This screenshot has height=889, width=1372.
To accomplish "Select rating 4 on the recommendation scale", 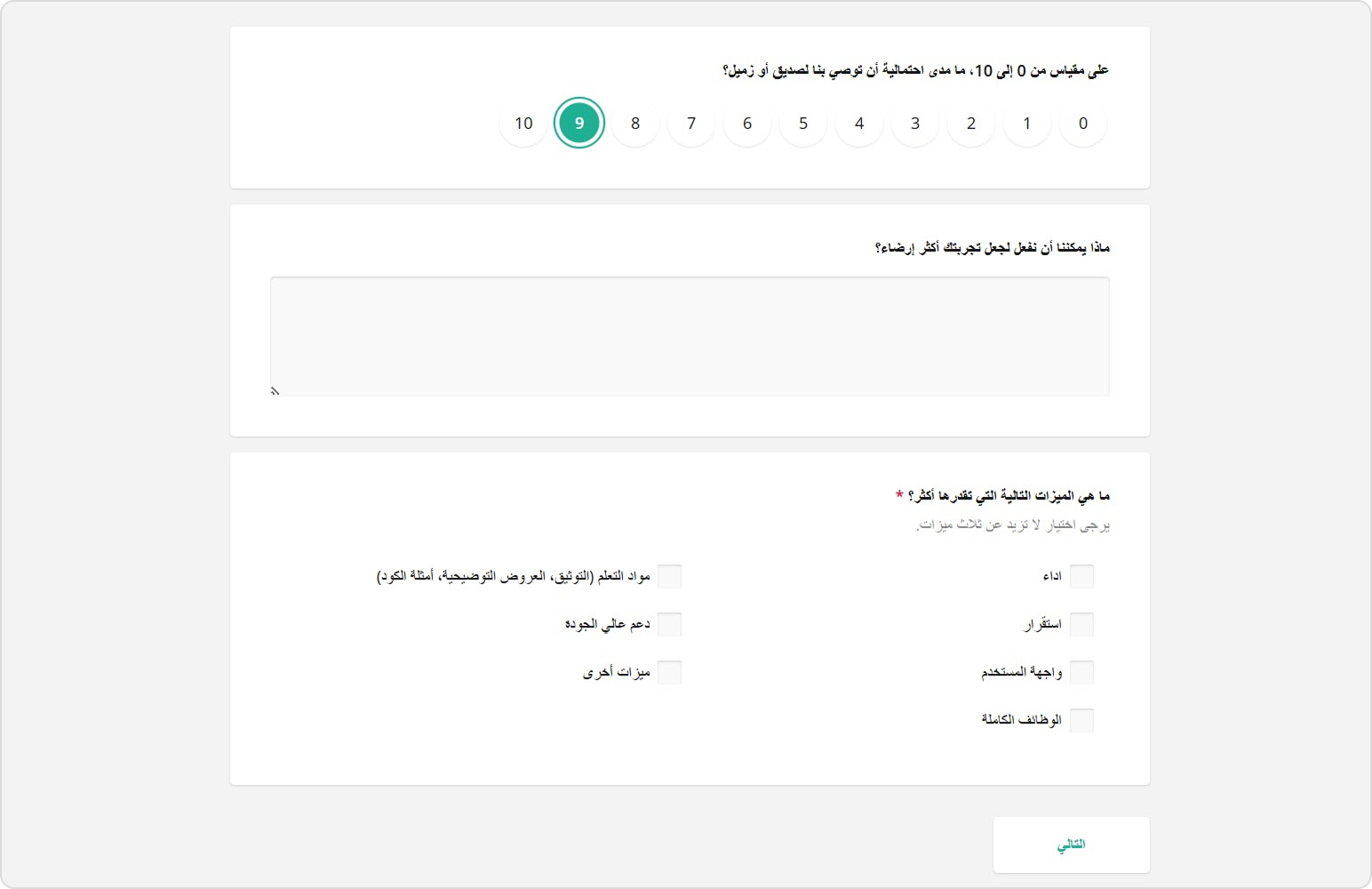I will pos(858,123).
